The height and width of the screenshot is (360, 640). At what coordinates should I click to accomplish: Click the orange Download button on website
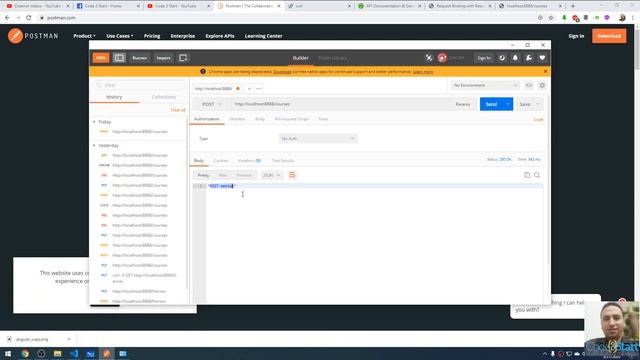609,36
